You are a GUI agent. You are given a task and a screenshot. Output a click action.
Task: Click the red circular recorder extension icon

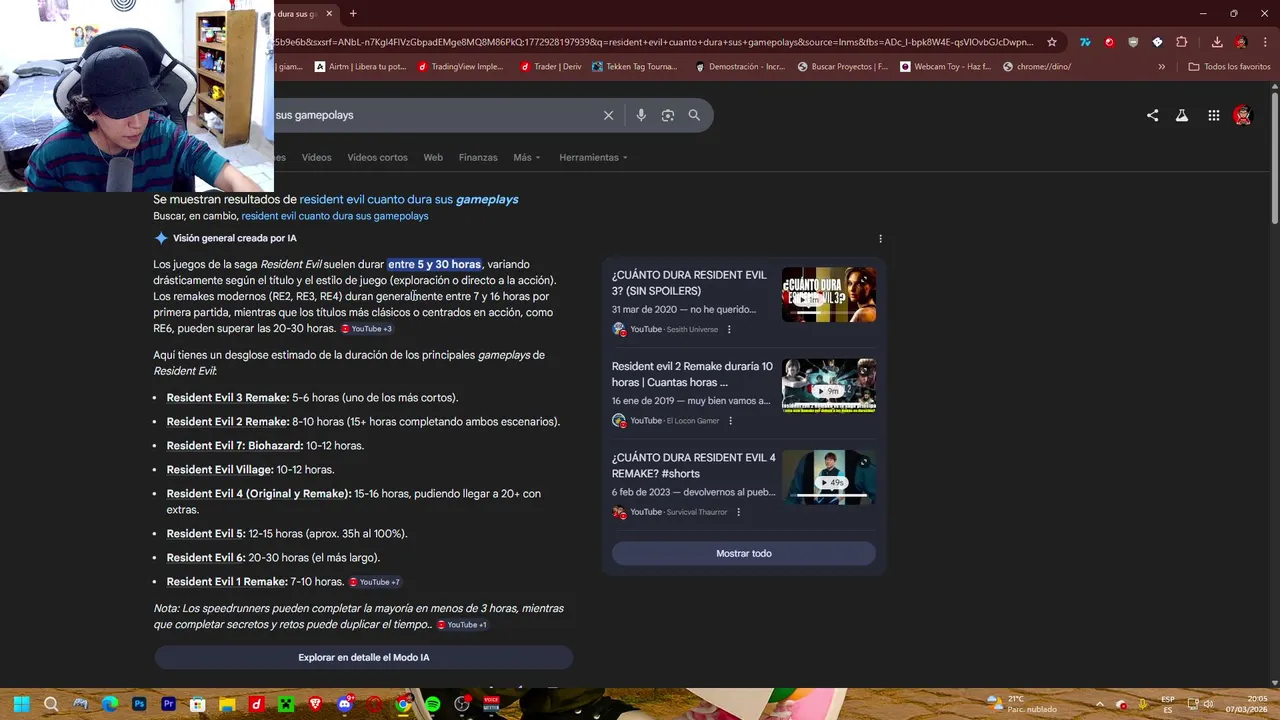click(x=1109, y=42)
